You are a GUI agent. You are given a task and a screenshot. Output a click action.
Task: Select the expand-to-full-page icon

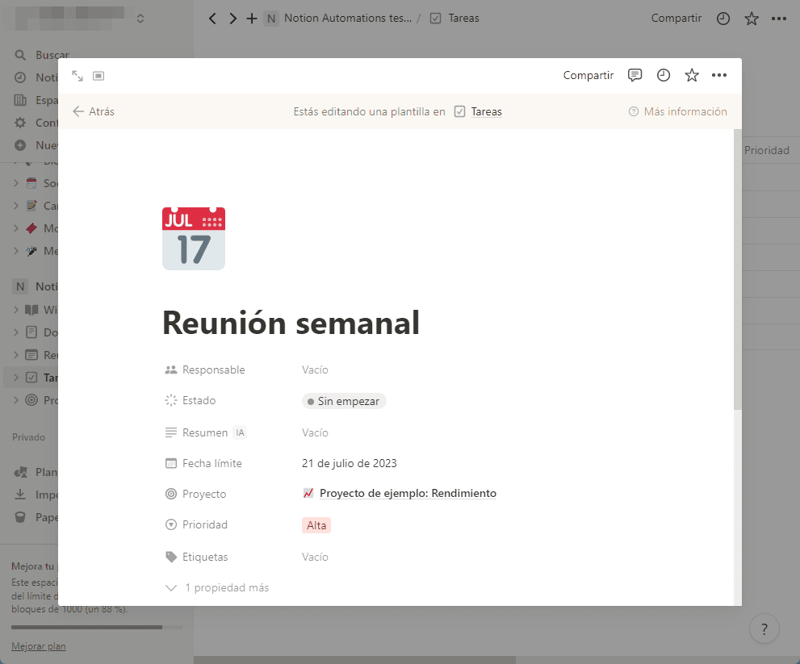[80, 75]
